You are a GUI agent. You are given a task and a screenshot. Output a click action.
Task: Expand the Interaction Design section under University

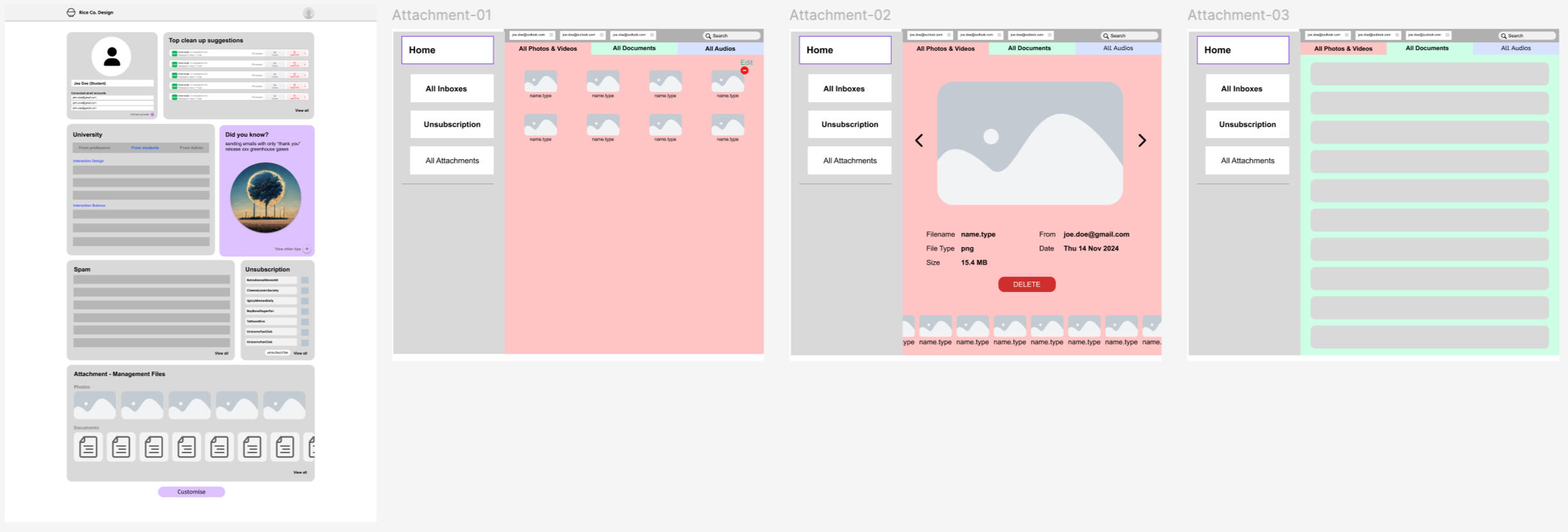point(89,161)
